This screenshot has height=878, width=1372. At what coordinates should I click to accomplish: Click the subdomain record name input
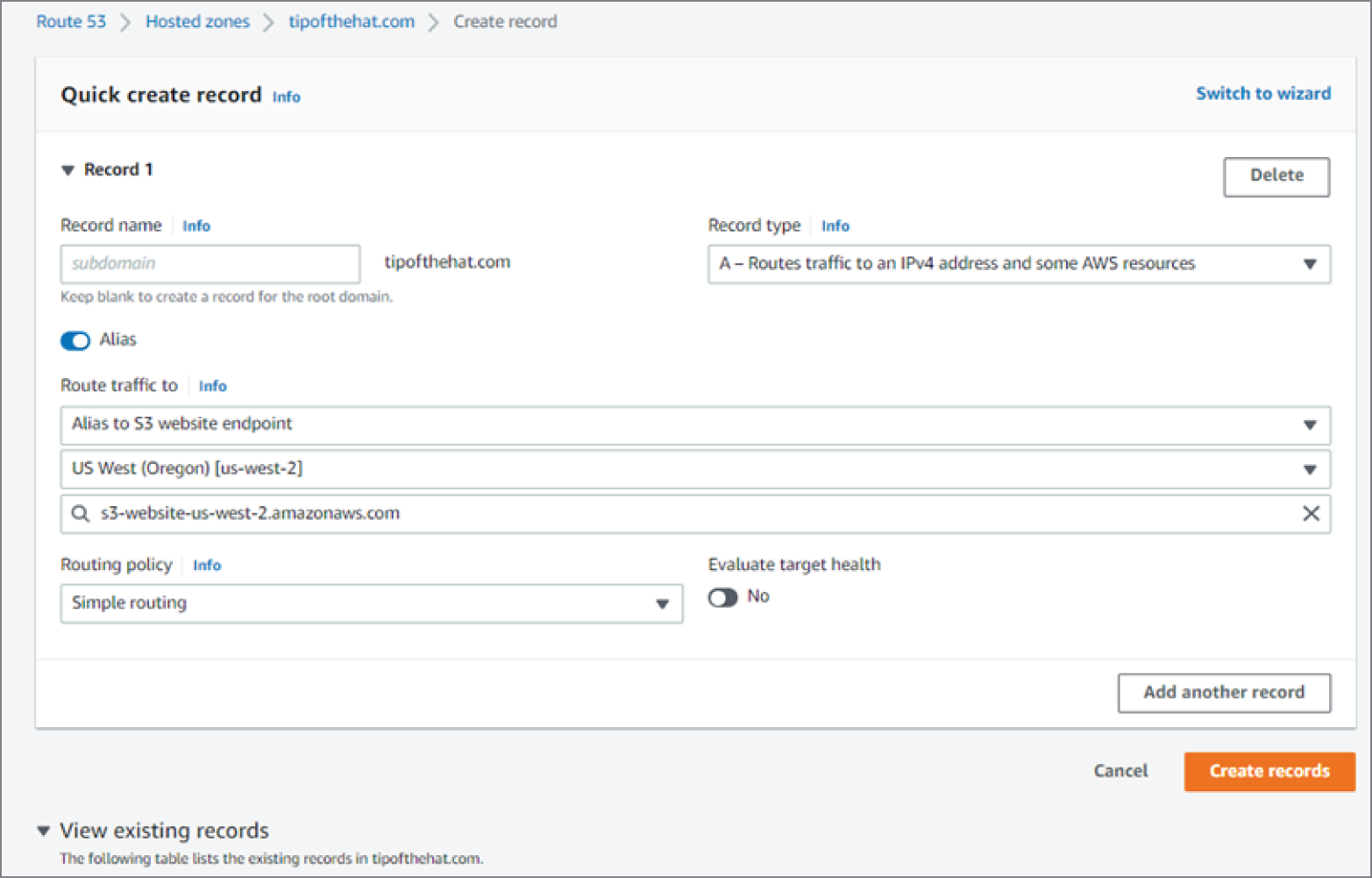click(x=210, y=264)
